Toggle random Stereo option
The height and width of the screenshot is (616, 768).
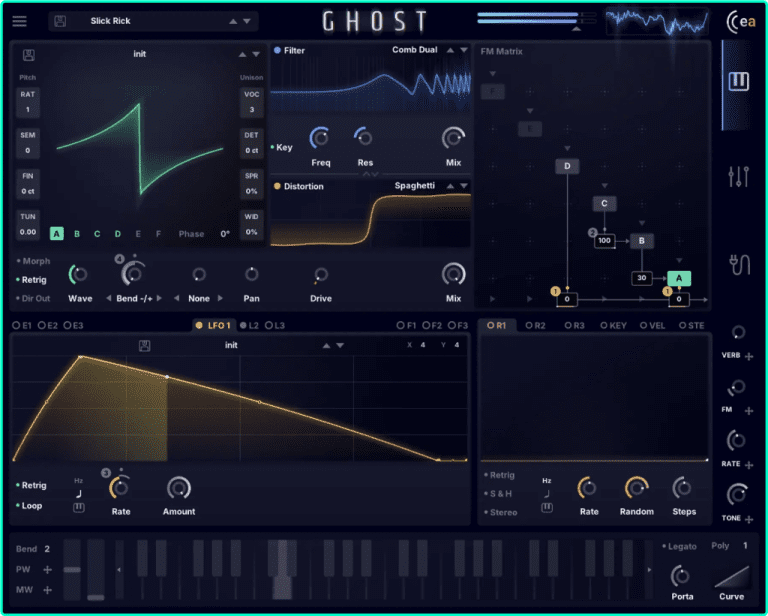tap(501, 512)
